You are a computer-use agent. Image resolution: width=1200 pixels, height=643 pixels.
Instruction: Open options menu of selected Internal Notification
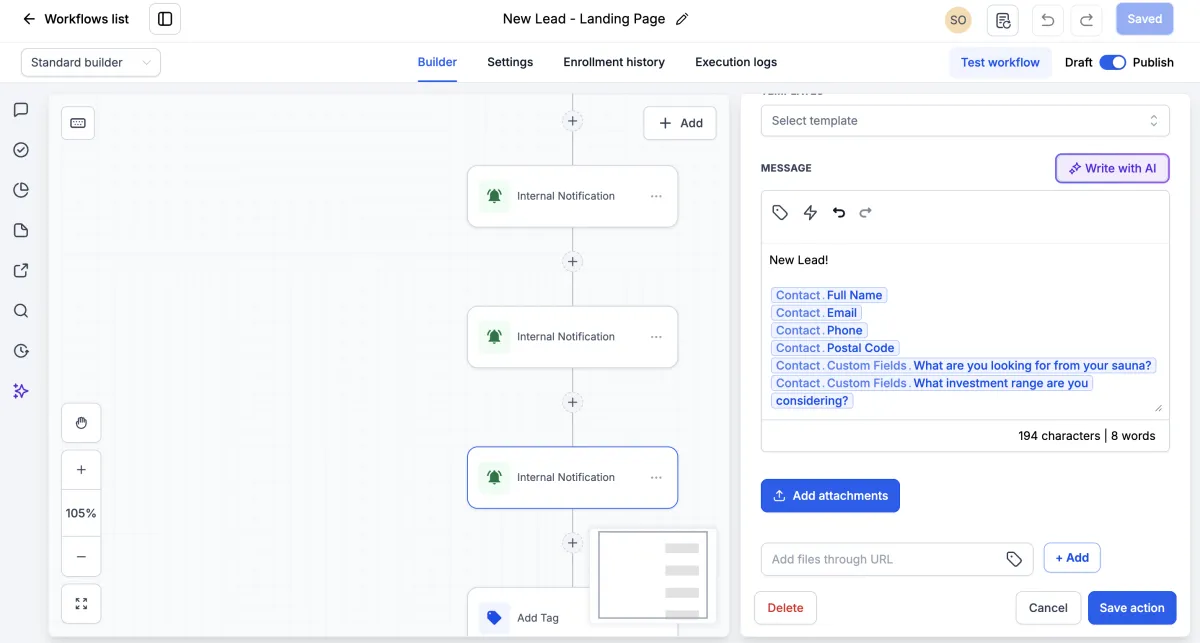point(656,477)
